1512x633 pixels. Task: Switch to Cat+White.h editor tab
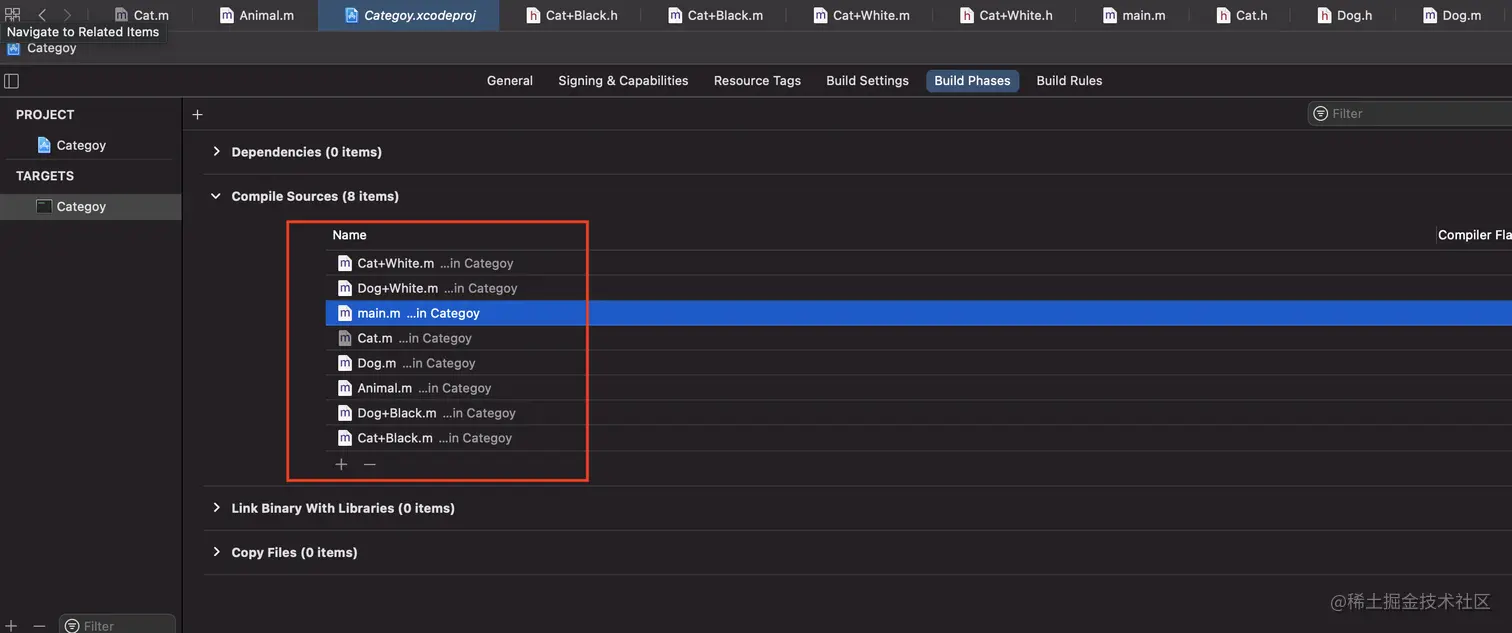(1006, 15)
